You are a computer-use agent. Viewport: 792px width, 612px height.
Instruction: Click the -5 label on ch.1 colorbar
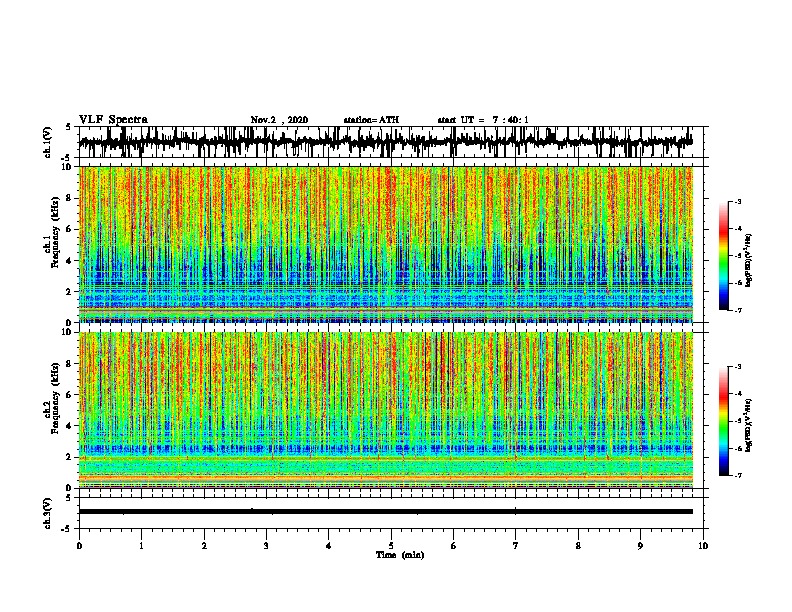pos(738,256)
